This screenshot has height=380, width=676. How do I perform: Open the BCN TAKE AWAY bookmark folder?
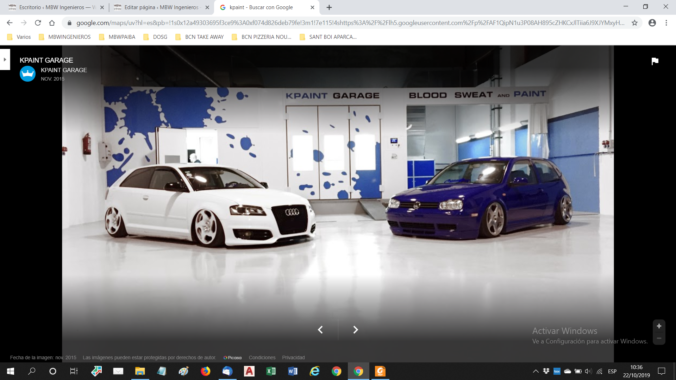(x=200, y=37)
